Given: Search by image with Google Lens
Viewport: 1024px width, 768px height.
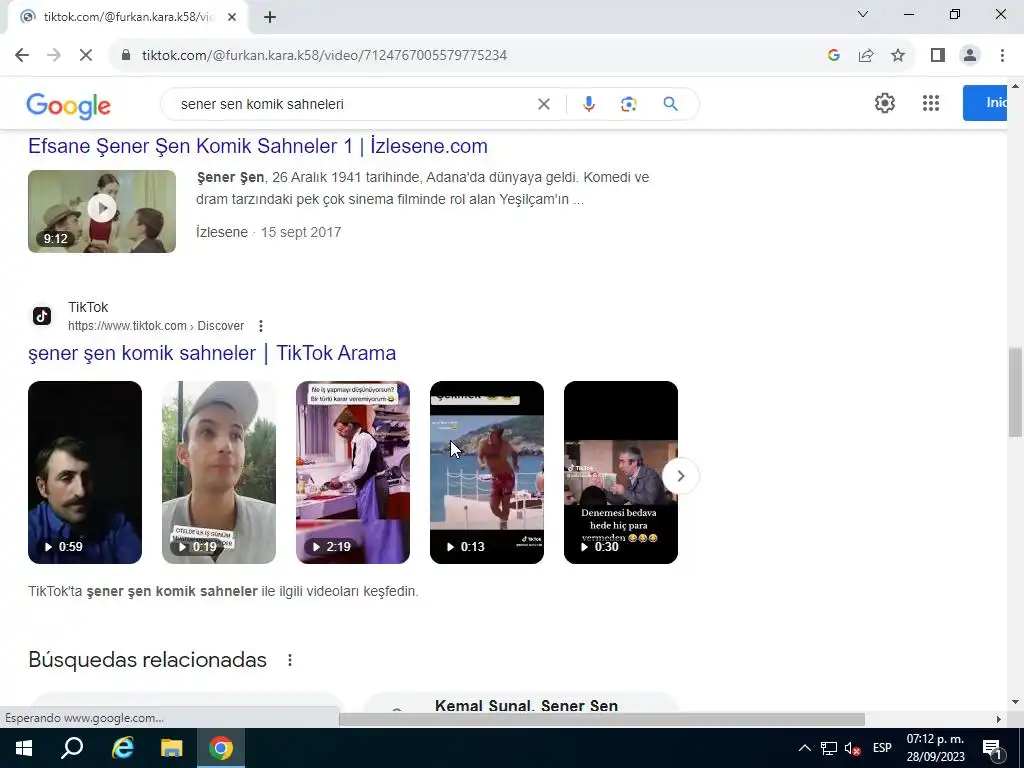Looking at the screenshot, I should tap(628, 104).
